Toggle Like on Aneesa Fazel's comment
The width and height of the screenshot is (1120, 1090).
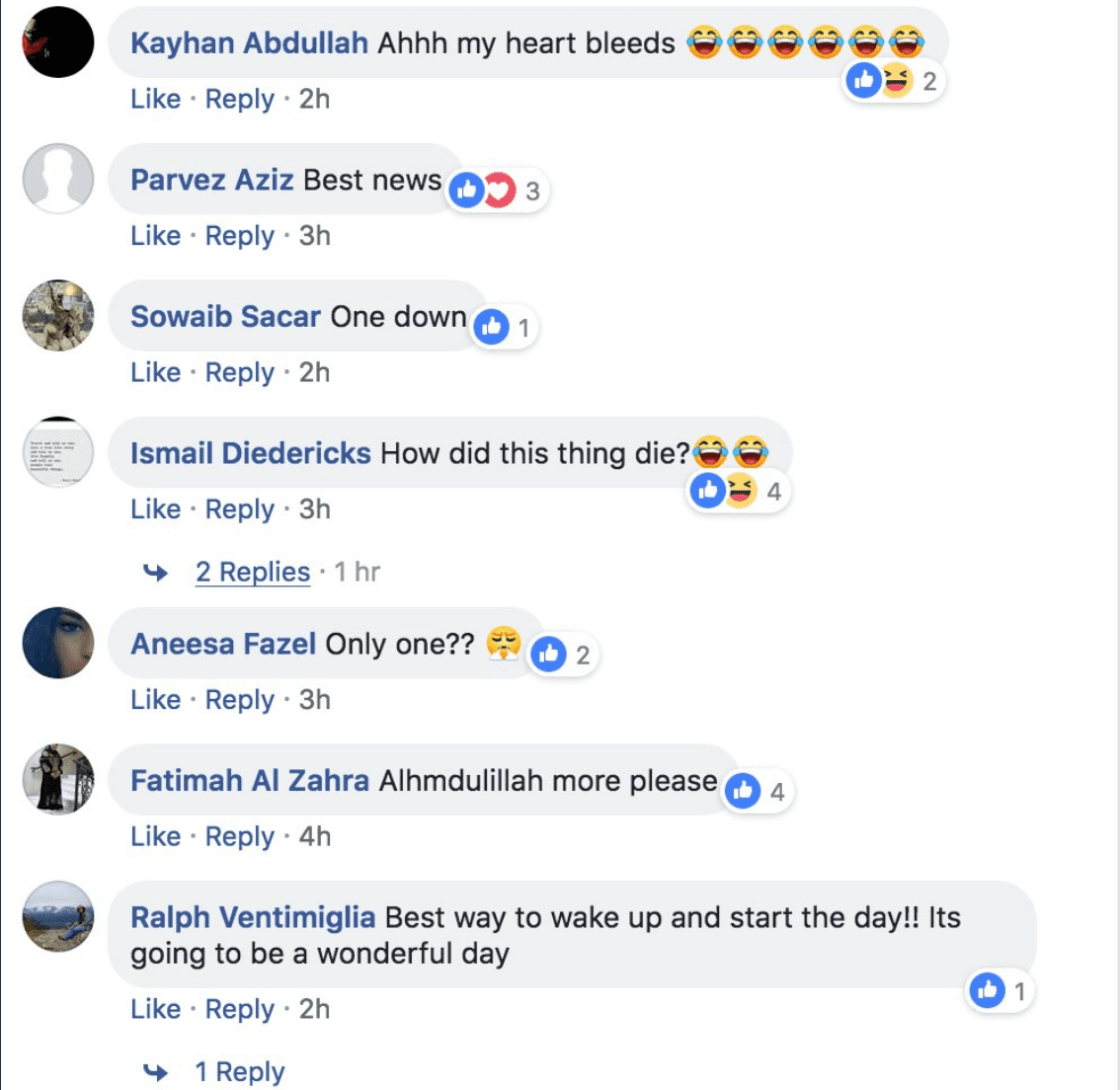click(x=155, y=700)
